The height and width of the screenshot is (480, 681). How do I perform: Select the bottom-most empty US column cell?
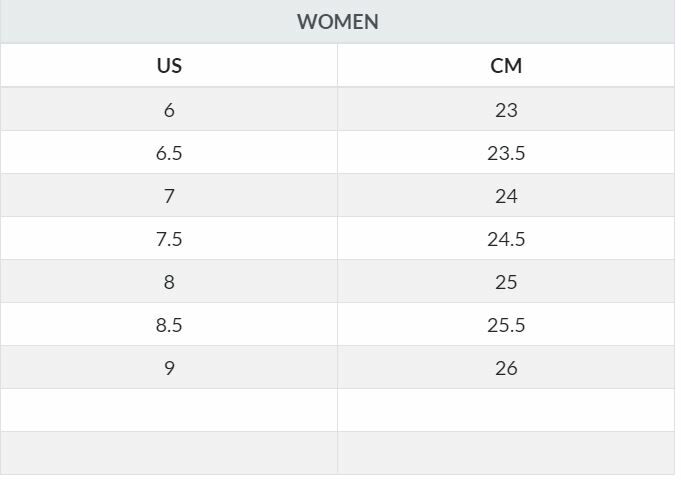[x=169, y=452]
